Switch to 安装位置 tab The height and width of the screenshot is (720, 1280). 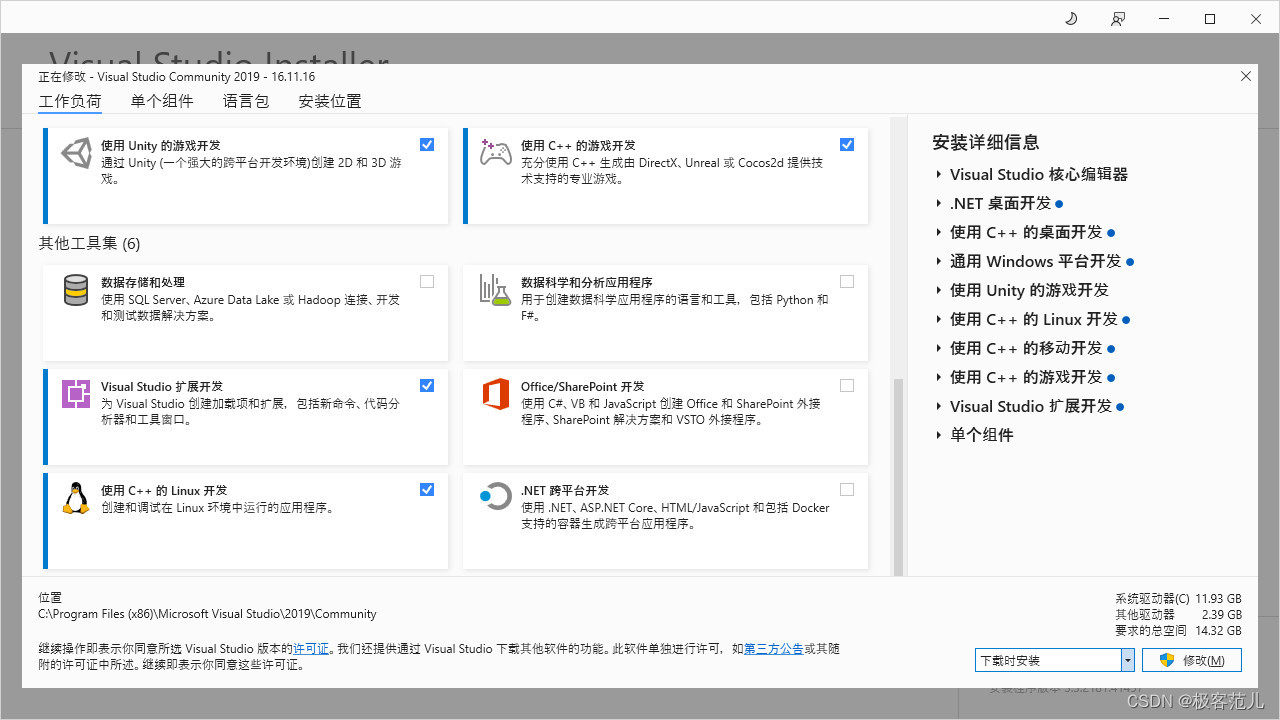330,101
